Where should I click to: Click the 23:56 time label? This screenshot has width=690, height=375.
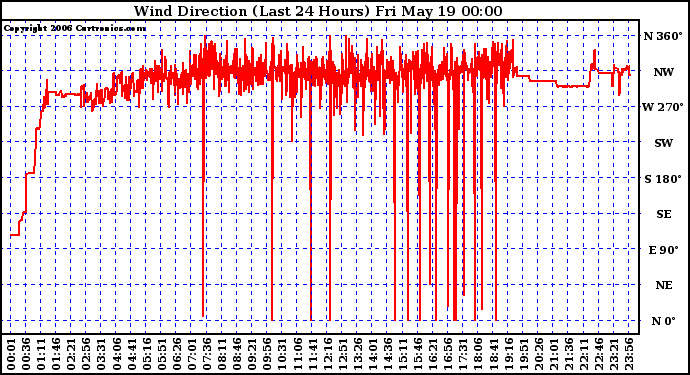coord(628,354)
